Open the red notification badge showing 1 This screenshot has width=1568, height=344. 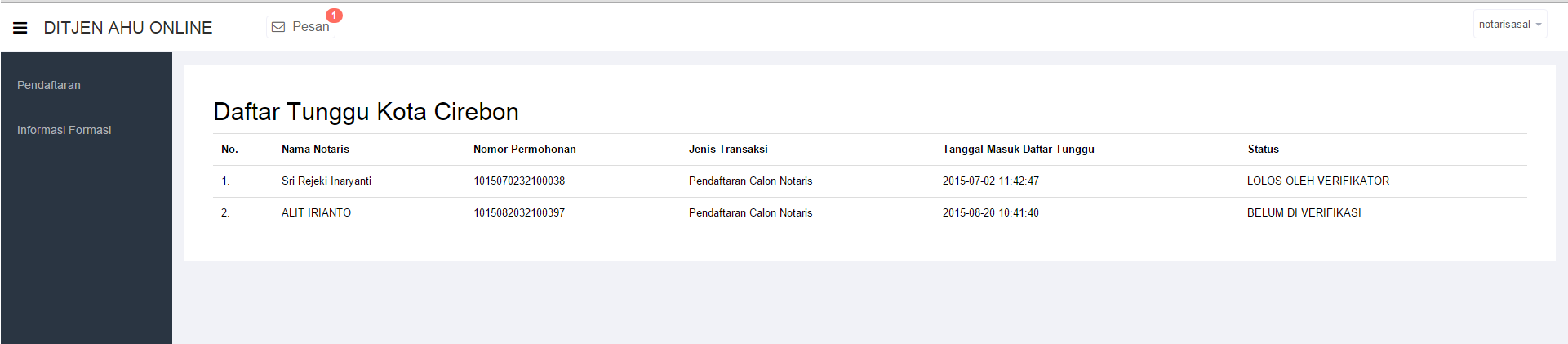click(x=334, y=16)
